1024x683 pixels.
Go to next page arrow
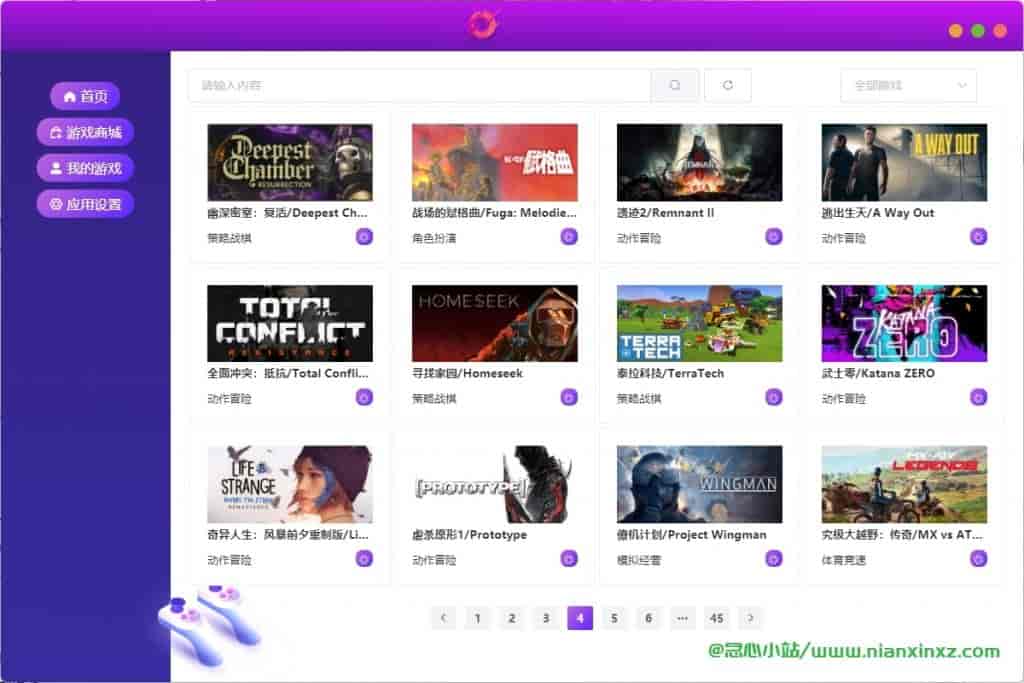pyautogui.click(x=750, y=618)
